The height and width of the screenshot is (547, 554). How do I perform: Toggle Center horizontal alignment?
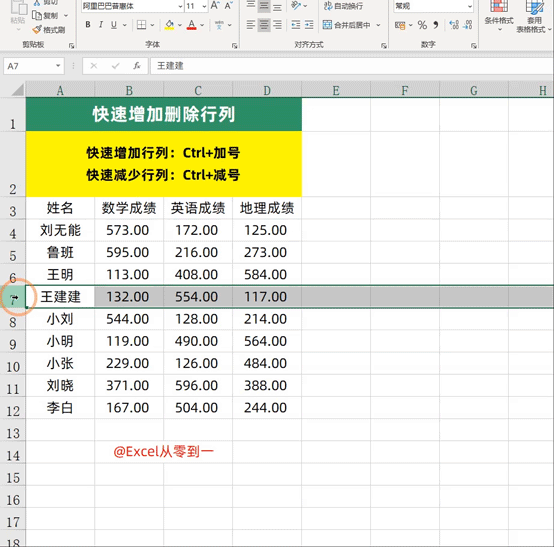[264, 25]
